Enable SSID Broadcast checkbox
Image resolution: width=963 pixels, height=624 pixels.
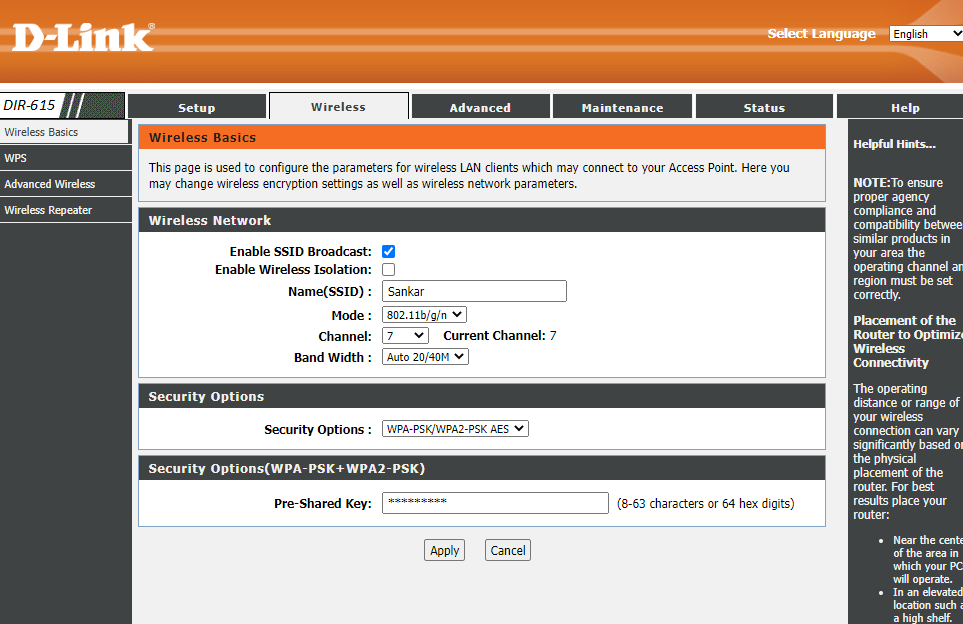tap(388, 252)
